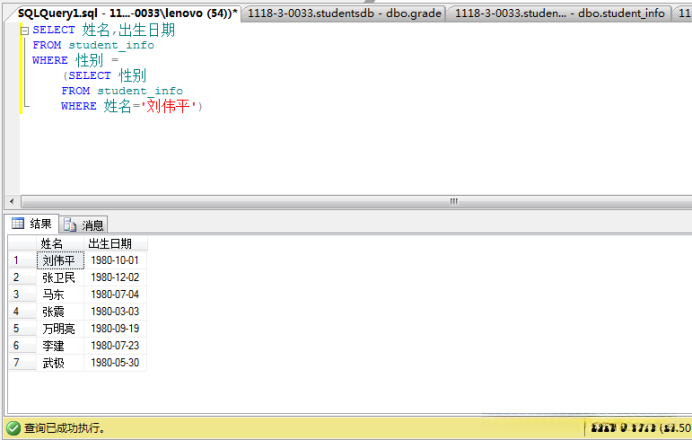Click the date cell 1980-09-19
Image resolution: width=692 pixels, height=440 pixels.
pyautogui.click(x=115, y=329)
